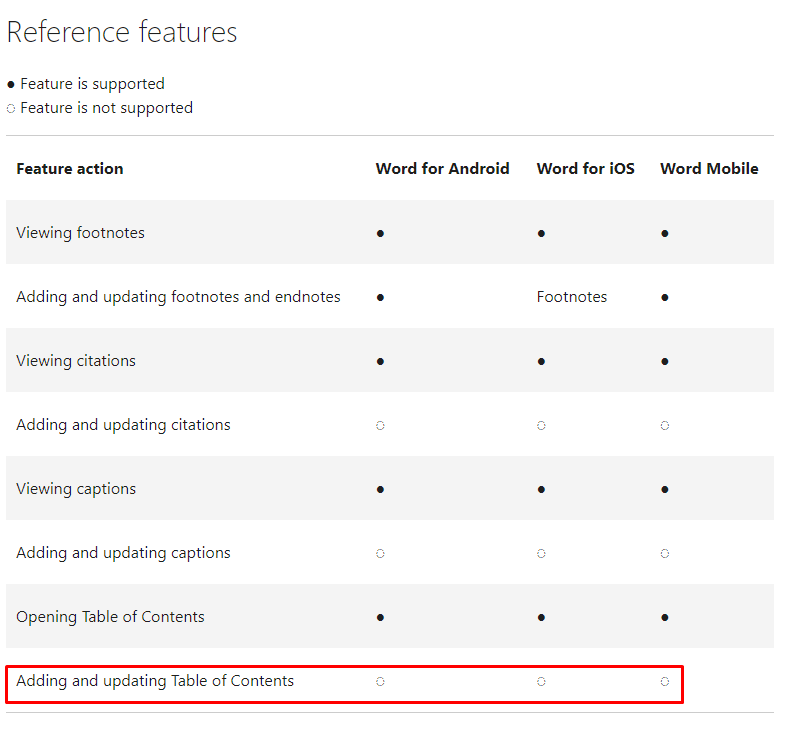Click Adding captions hollow circle under Word Mobile
Viewport: 786px width, 732px height.
pos(665,554)
